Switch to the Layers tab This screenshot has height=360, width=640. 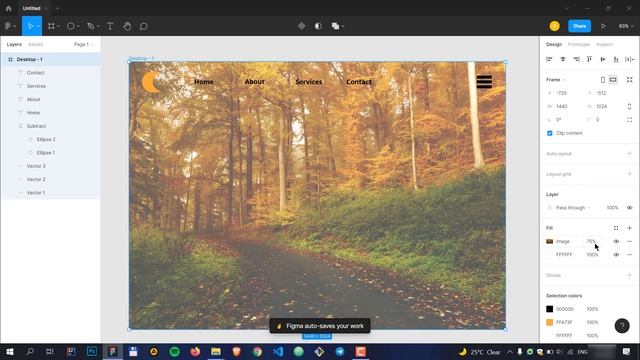(x=14, y=44)
